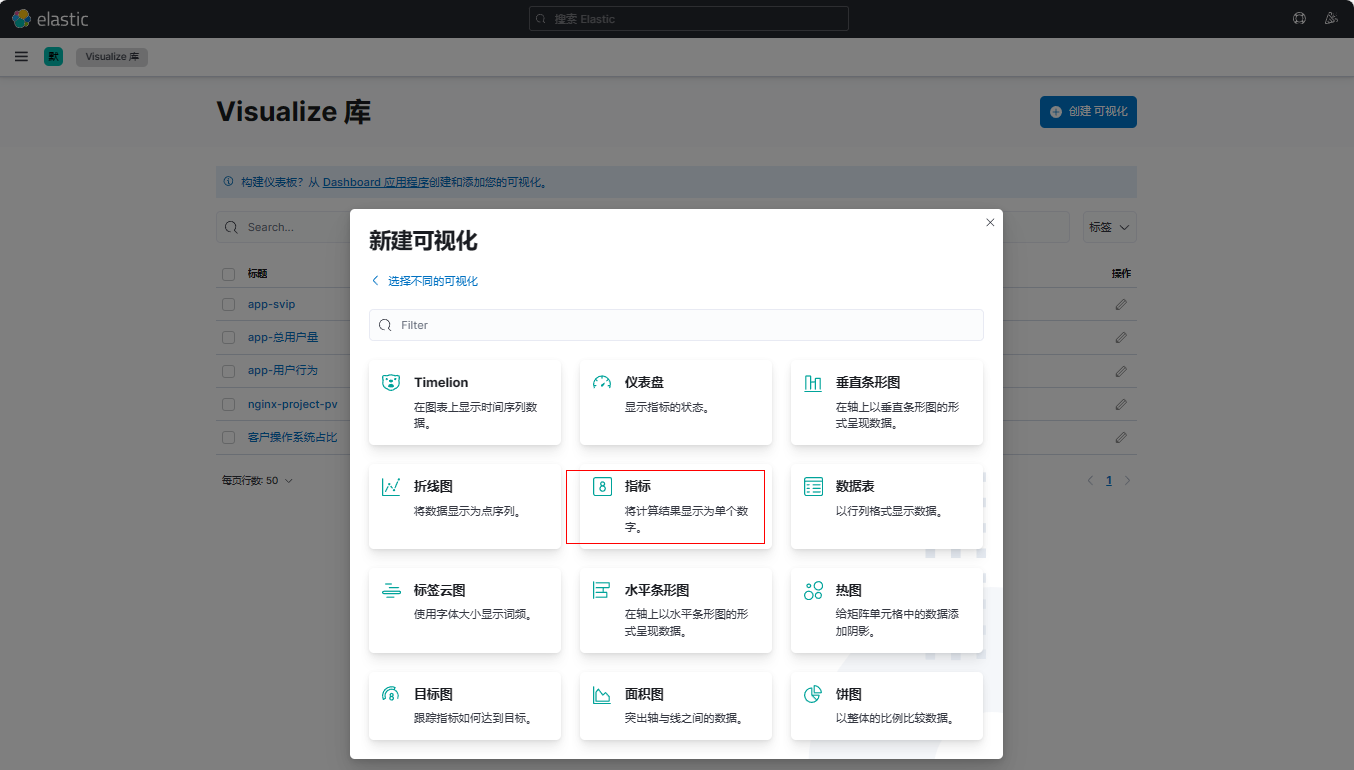Check the nginx-project-pv row checkbox
Image resolution: width=1354 pixels, height=770 pixels.
[229, 404]
